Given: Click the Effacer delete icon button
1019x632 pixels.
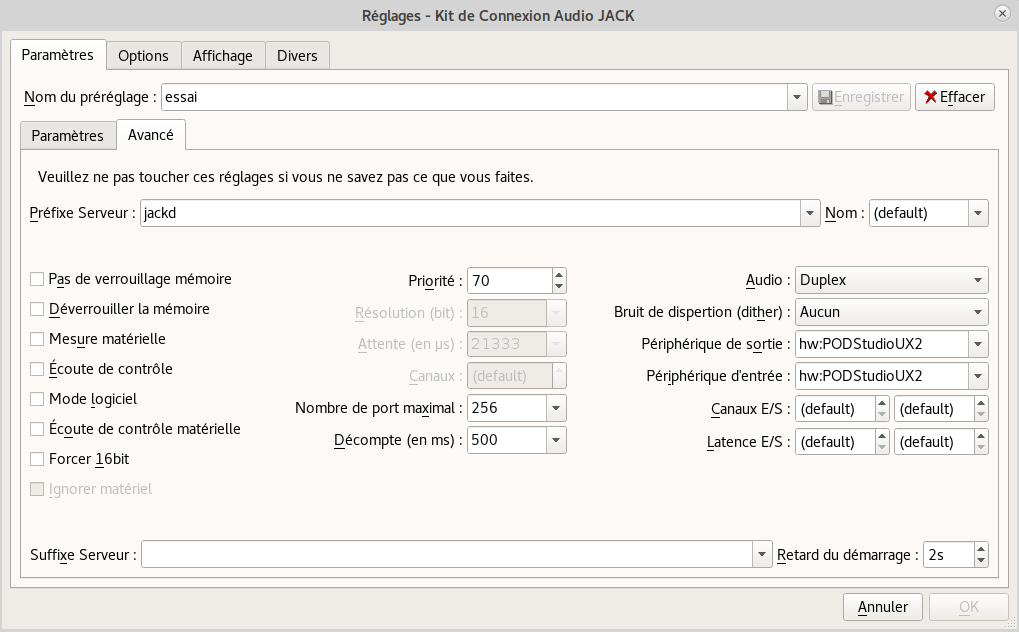Looking at the screenshot, I should click(954, 97).
